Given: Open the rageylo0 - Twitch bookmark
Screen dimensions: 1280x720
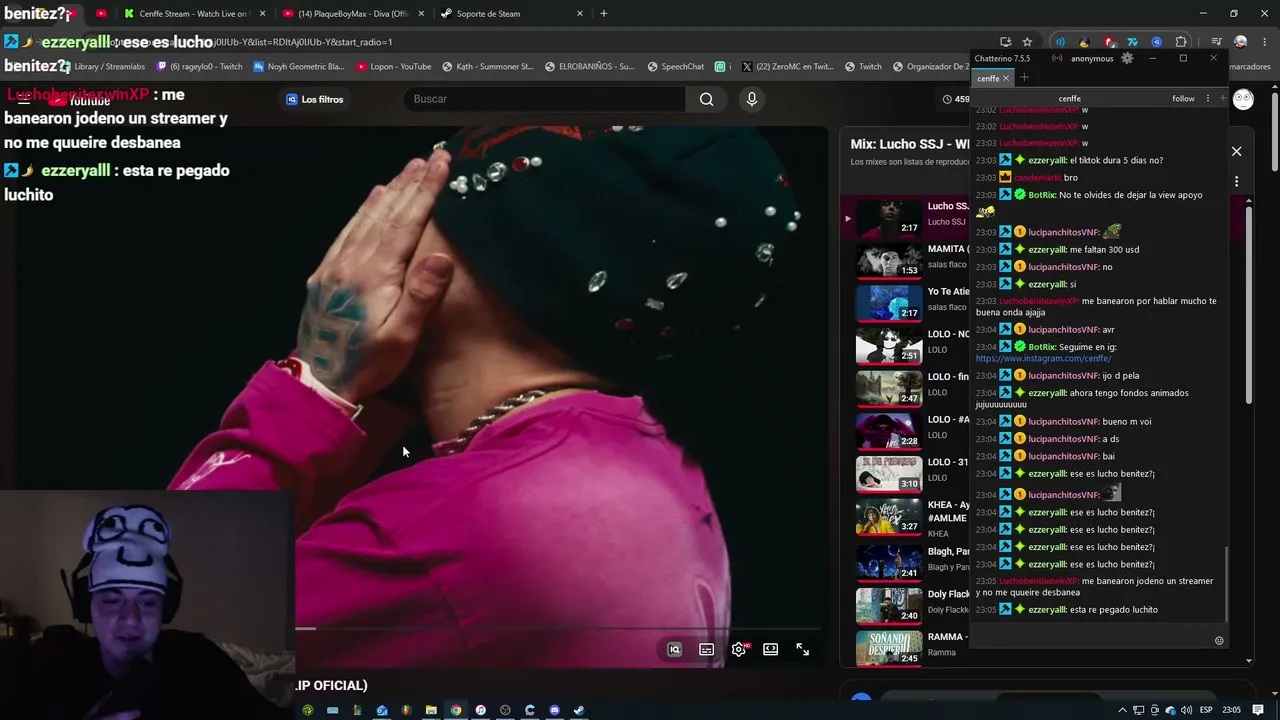Looking at the screenshot, I should pyautogui.click(x=200, y=67).
